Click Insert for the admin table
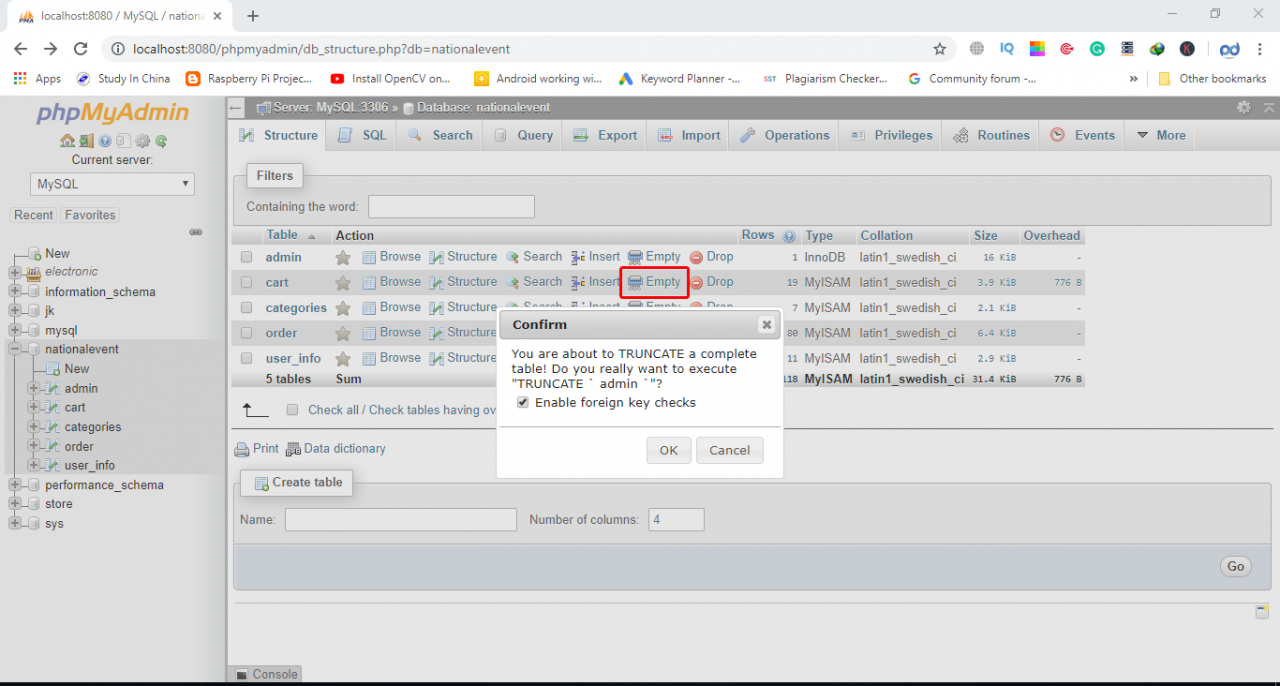Viewport: 1280px width, 686px height. pos(595,257)
